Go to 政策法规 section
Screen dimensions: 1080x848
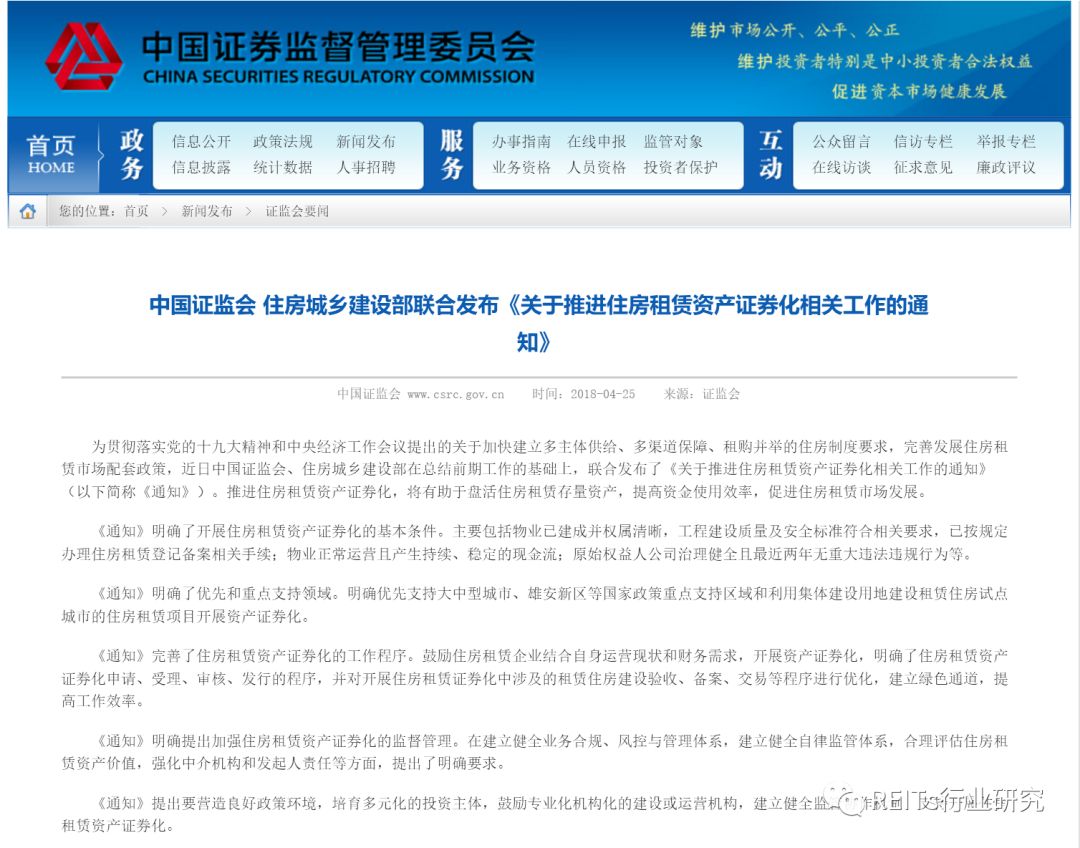[282, 142]
